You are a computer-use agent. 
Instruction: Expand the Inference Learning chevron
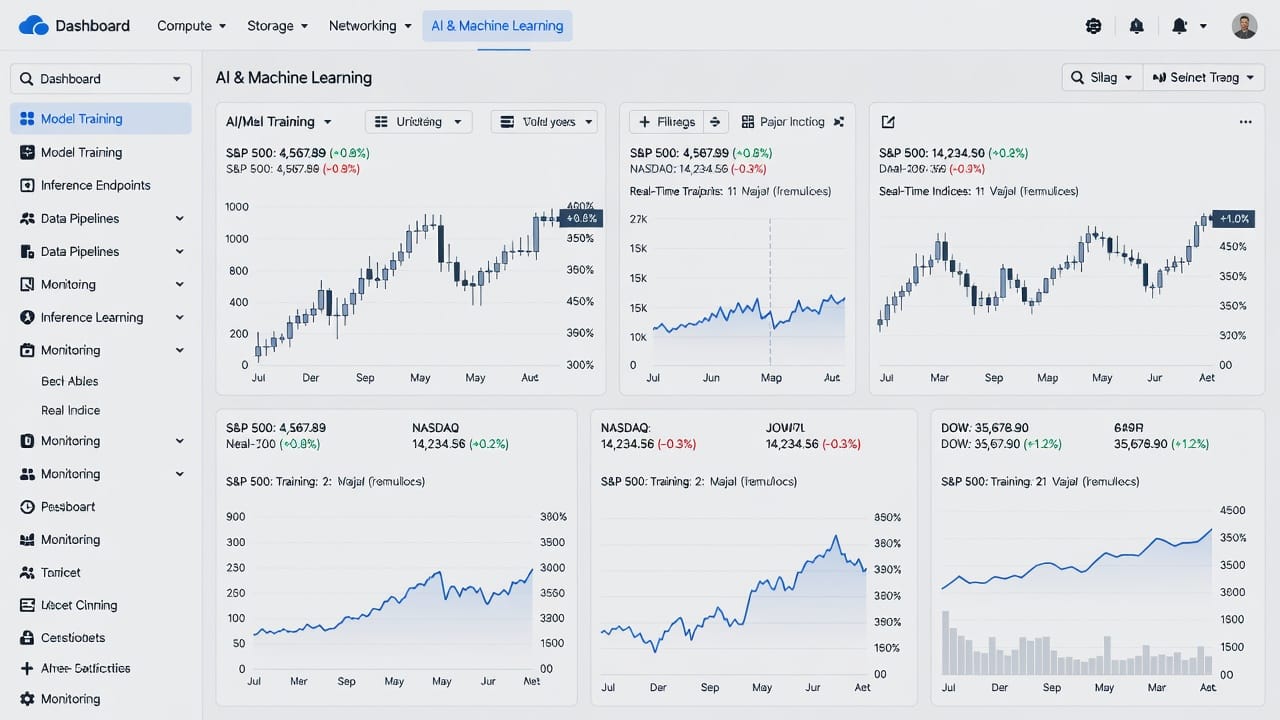click(x=180, y=317)
